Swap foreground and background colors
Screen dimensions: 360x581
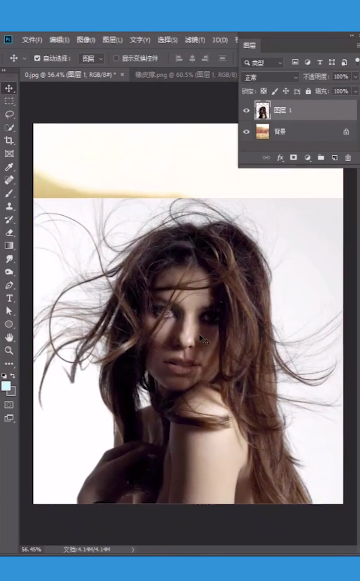pyautogui.click(x=13, y=375)
